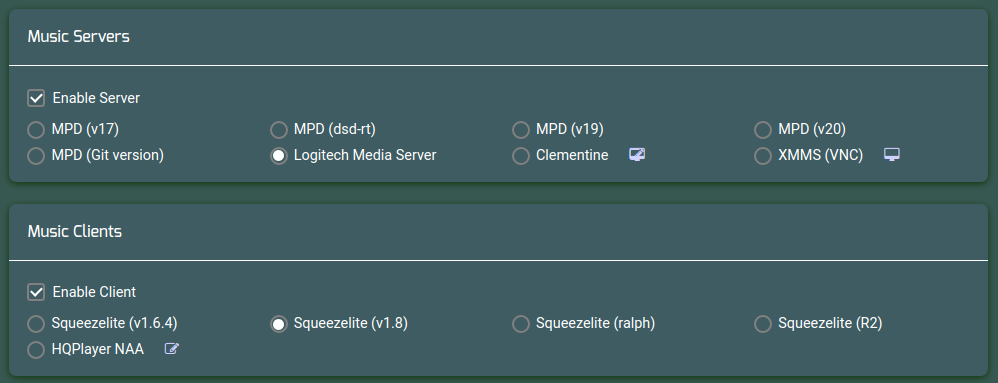Select MPD (Git version) radio button
Screen dimensions: 998x383
point(36,156)
